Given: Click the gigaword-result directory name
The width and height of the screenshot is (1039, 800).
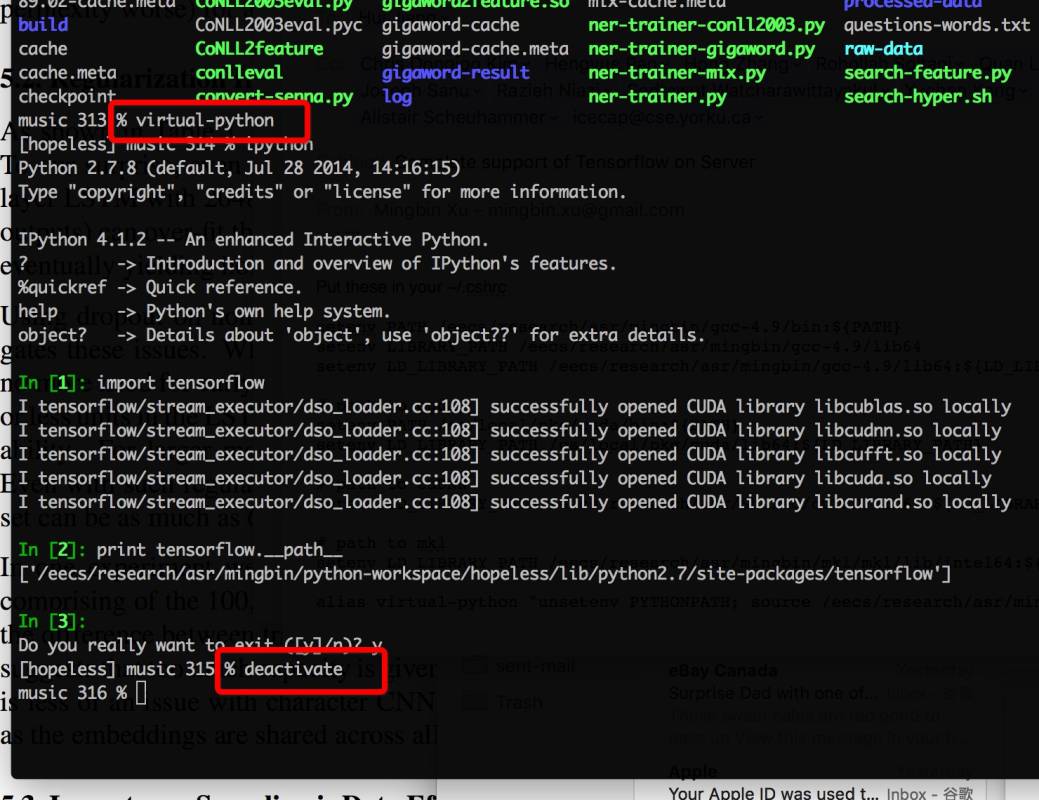Looking at the screenshot, I should 455,73.
